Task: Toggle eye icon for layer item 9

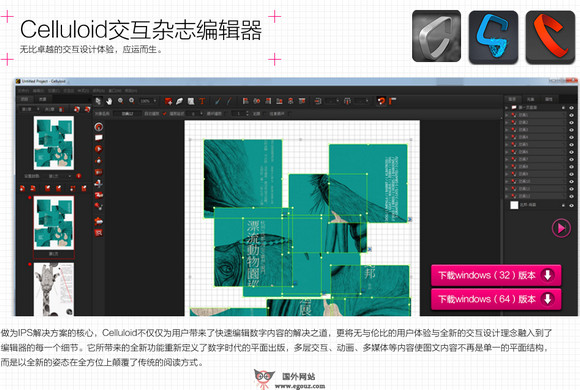Action: (x=571, y=174)
